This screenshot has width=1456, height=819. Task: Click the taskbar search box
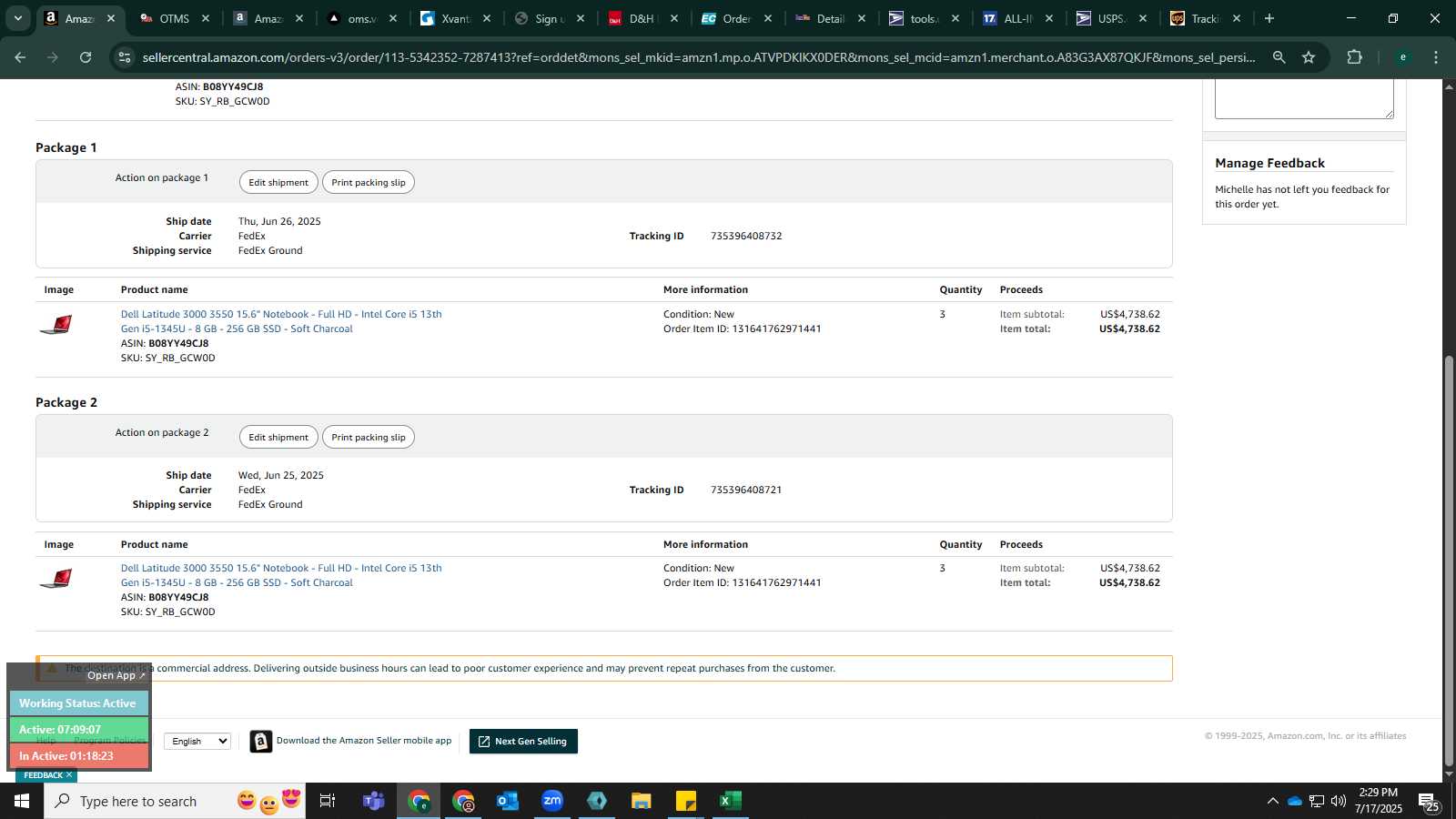point(175,801)
